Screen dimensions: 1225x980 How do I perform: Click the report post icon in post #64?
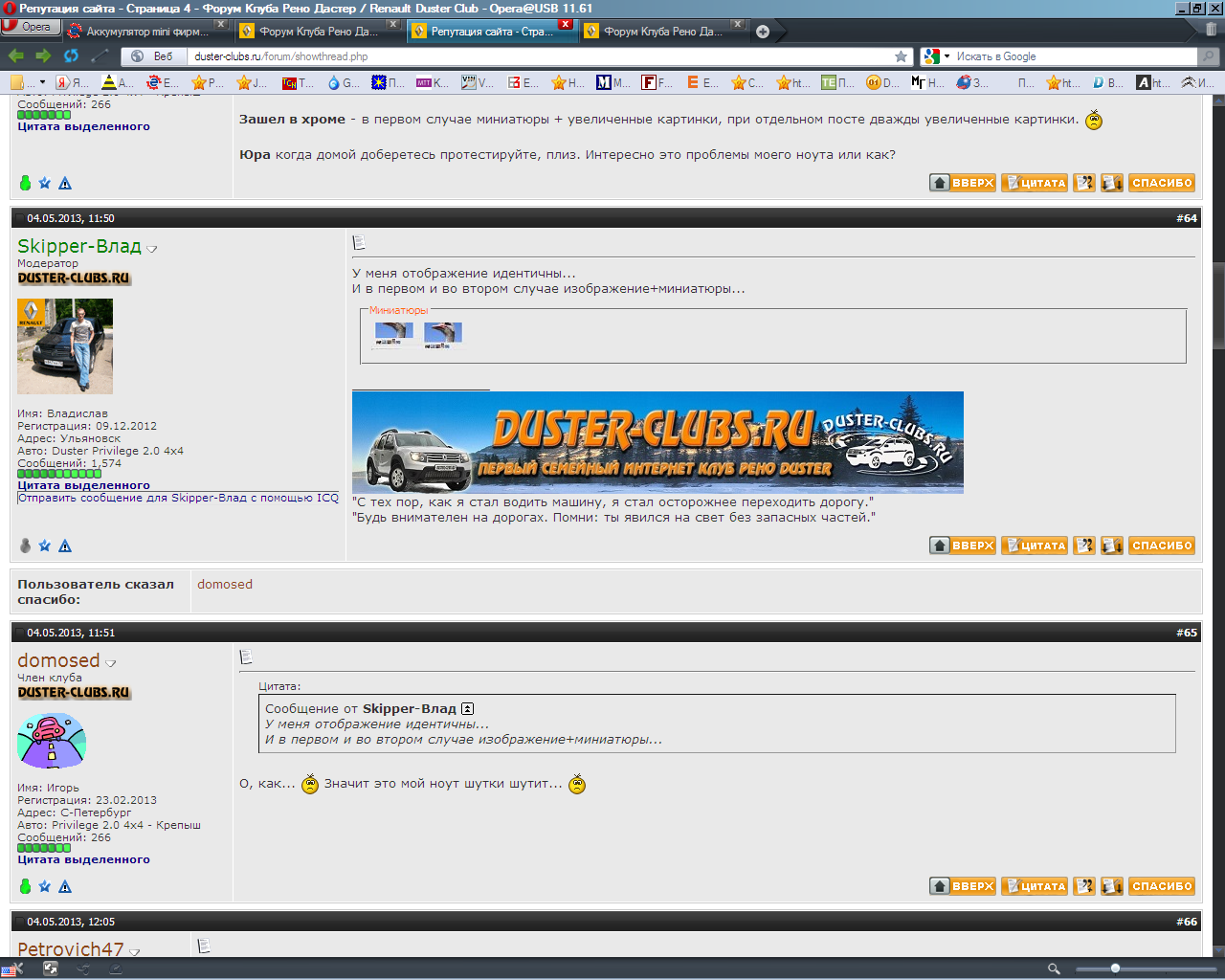coord(65,546)
